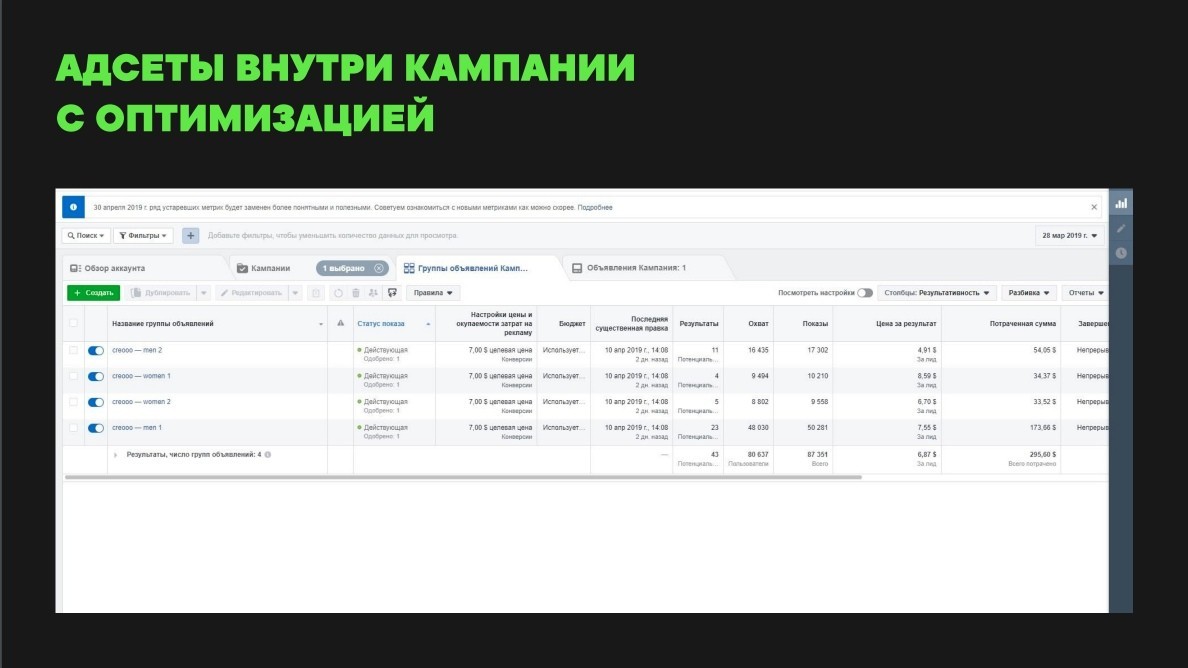Open the 'Правила' dropdown
Screen dimensions: 1188x668
click(x=433, y=292)
